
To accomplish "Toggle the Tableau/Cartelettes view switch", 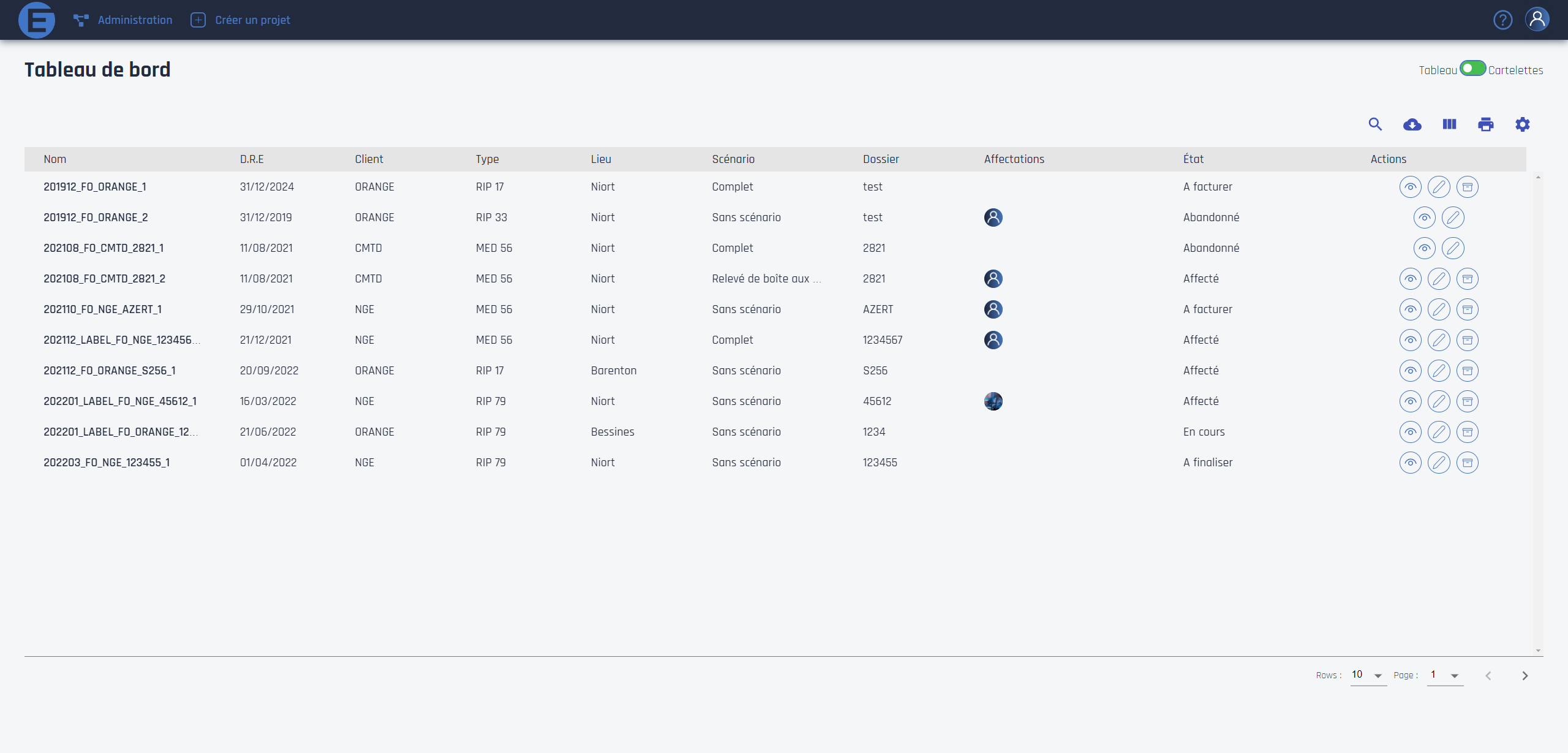I will pyautogui.click(x=1472, y=69).
